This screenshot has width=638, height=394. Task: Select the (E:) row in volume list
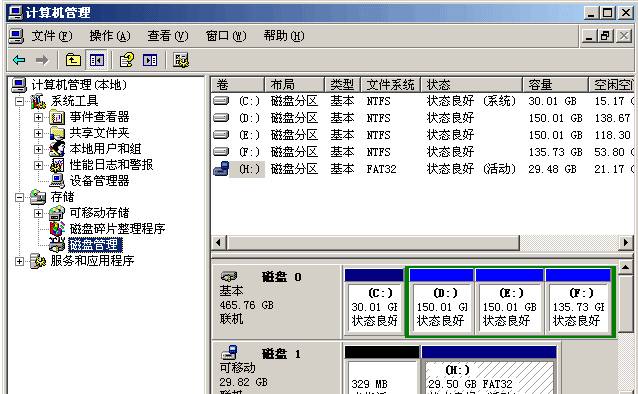point(422,135)
